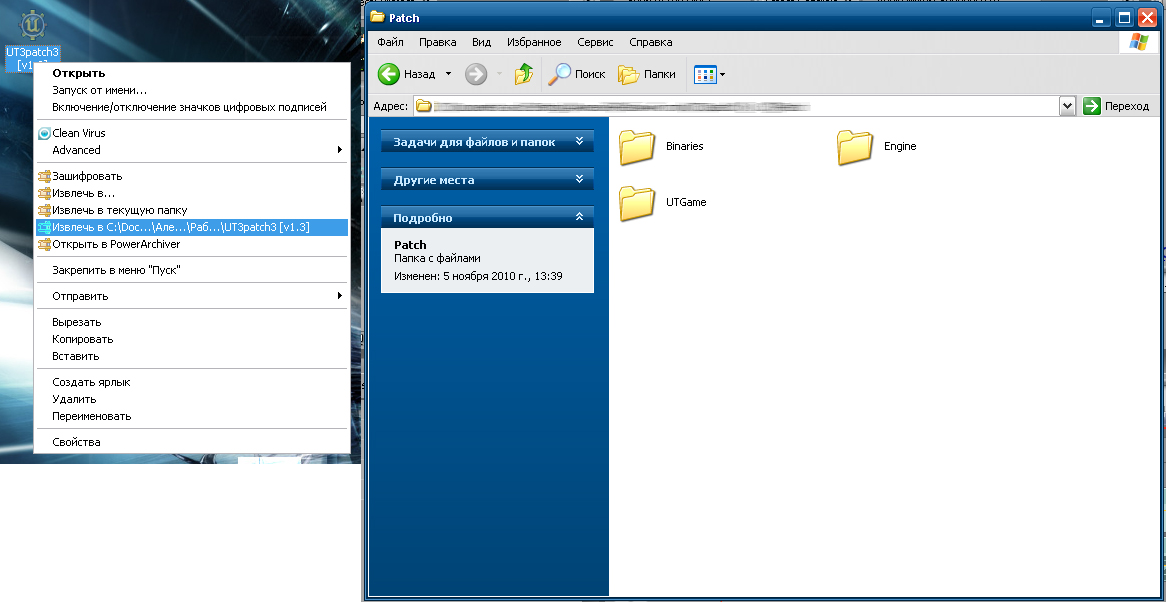
Task: Expand the address bar dropdown
Action: (x=1067, y=106)
